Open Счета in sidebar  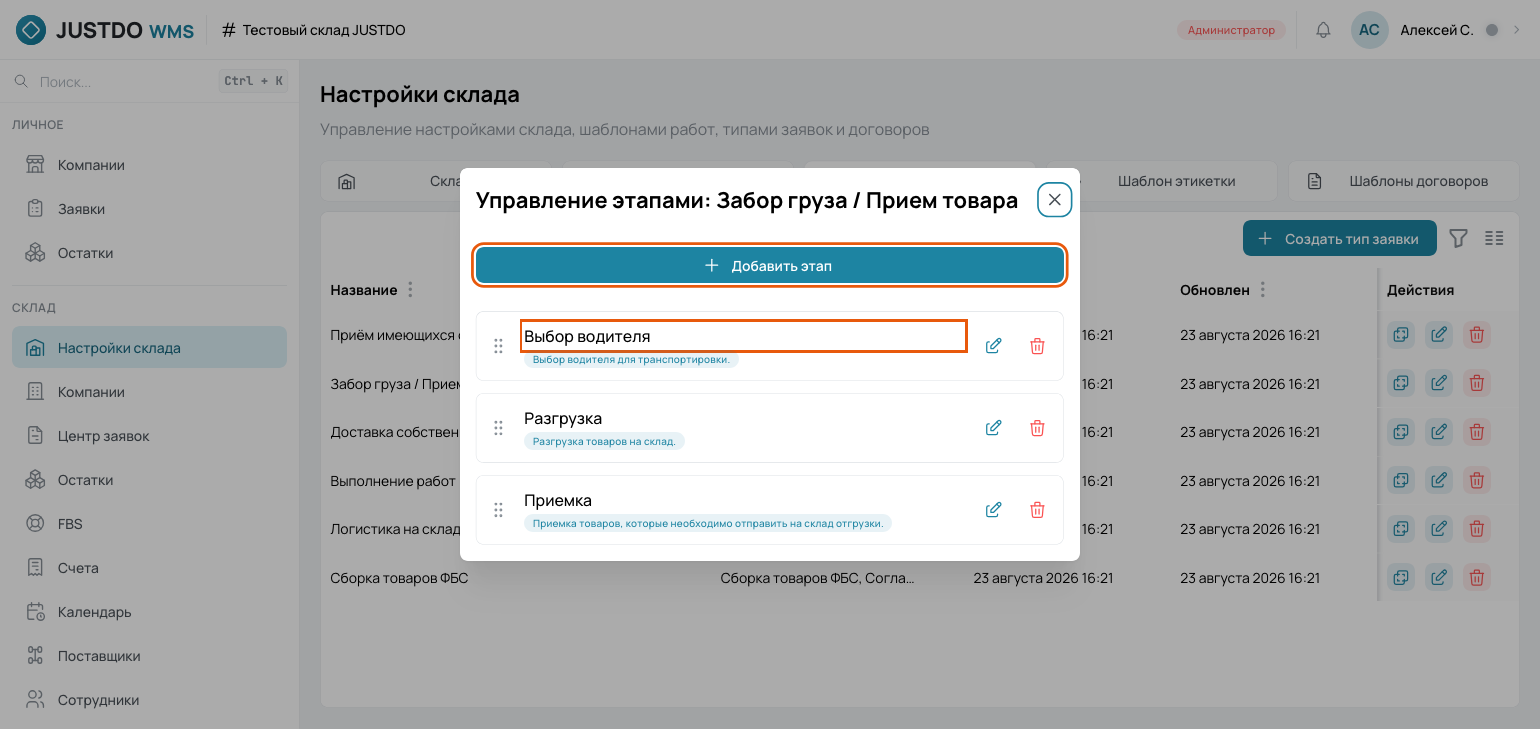[149, 568]
